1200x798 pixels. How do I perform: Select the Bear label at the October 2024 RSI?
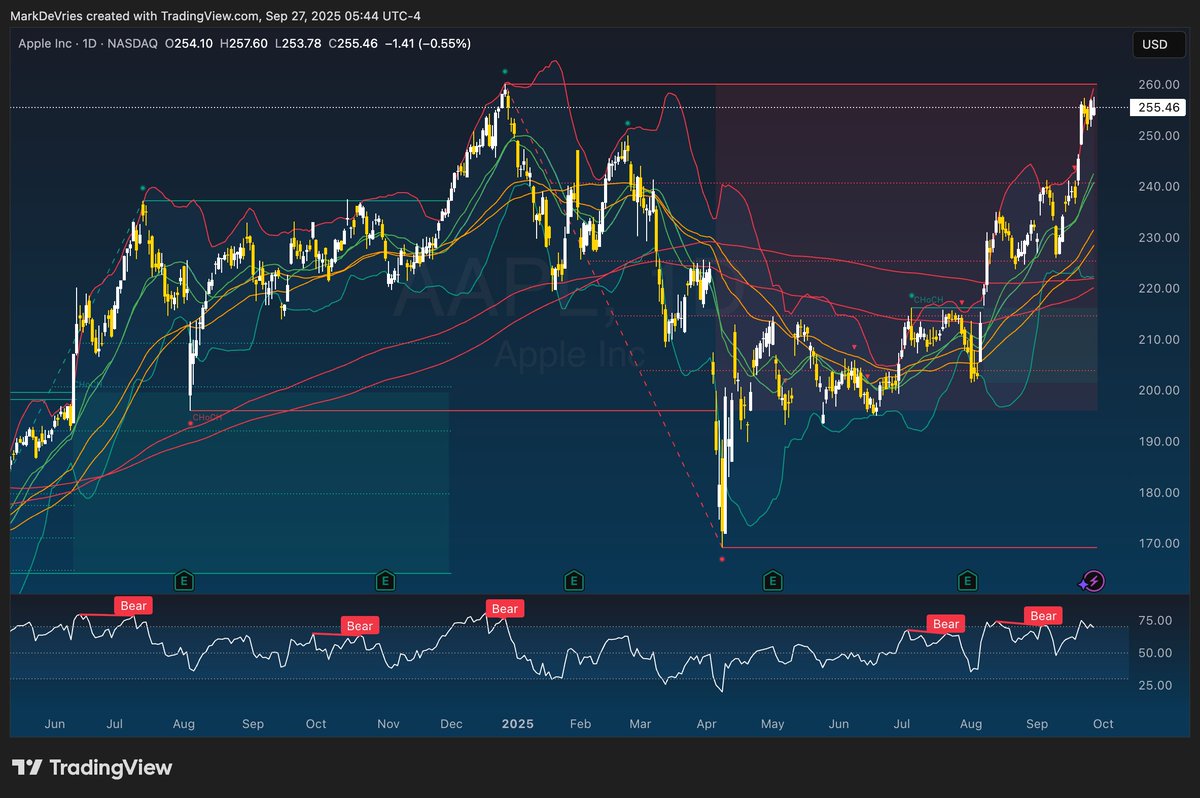coord(359,626)
